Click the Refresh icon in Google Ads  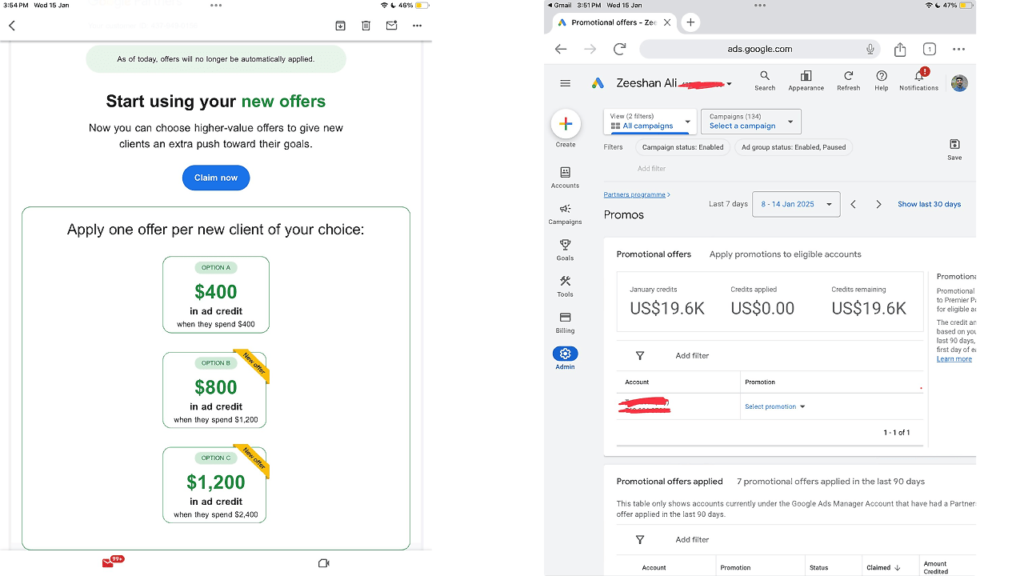(x=848, y=81)
